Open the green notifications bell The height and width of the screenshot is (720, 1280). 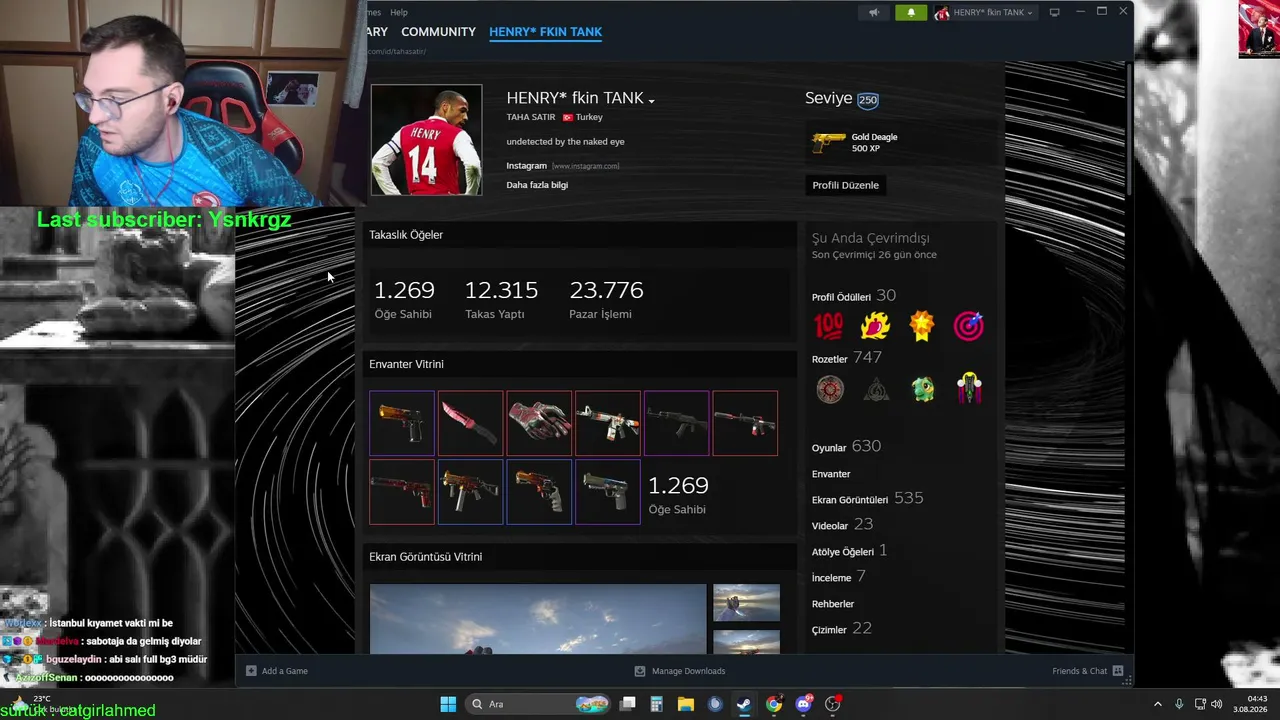[911, 13]
